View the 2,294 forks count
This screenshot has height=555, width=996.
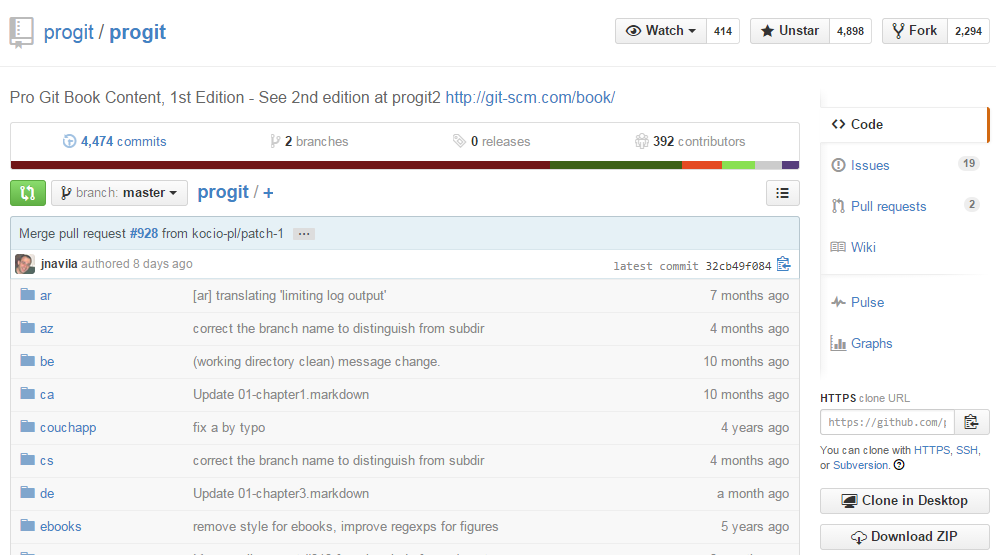(x=968, y=30)
